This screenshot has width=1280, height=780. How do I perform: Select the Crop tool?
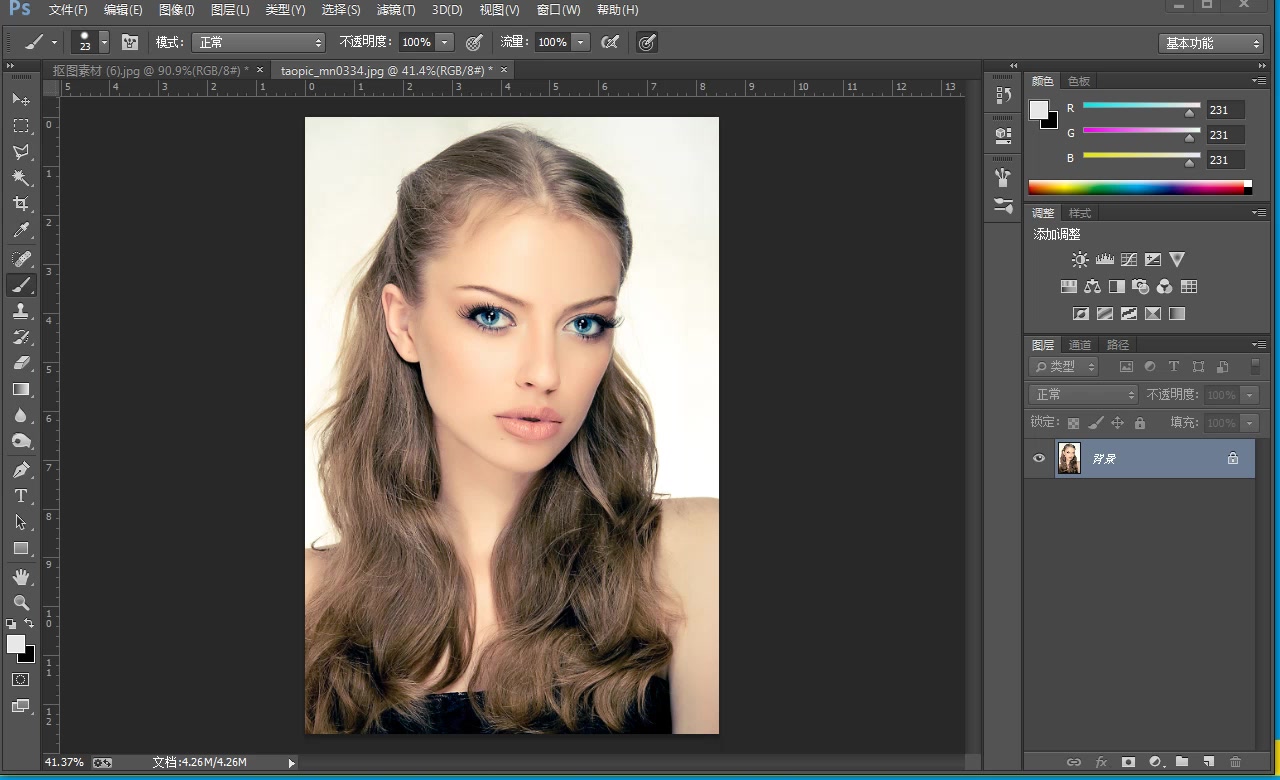(x=21, y=204)
